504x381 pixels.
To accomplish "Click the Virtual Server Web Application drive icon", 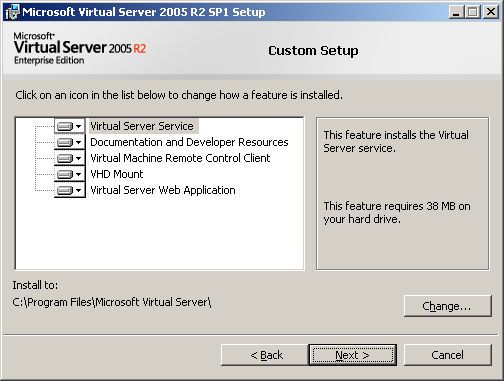I will click(x=65, y=190).
